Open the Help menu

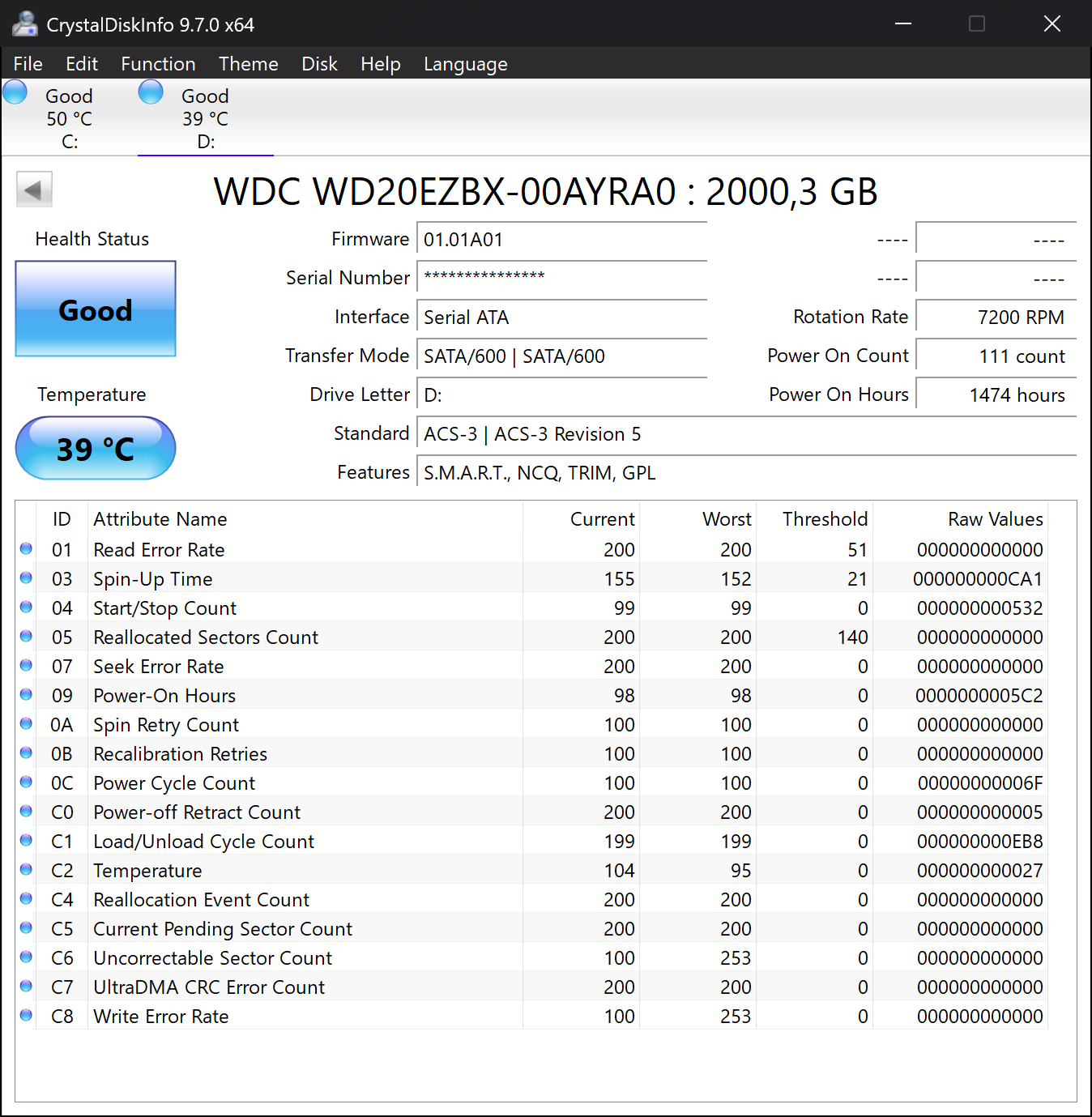click(x=381, y=64)
